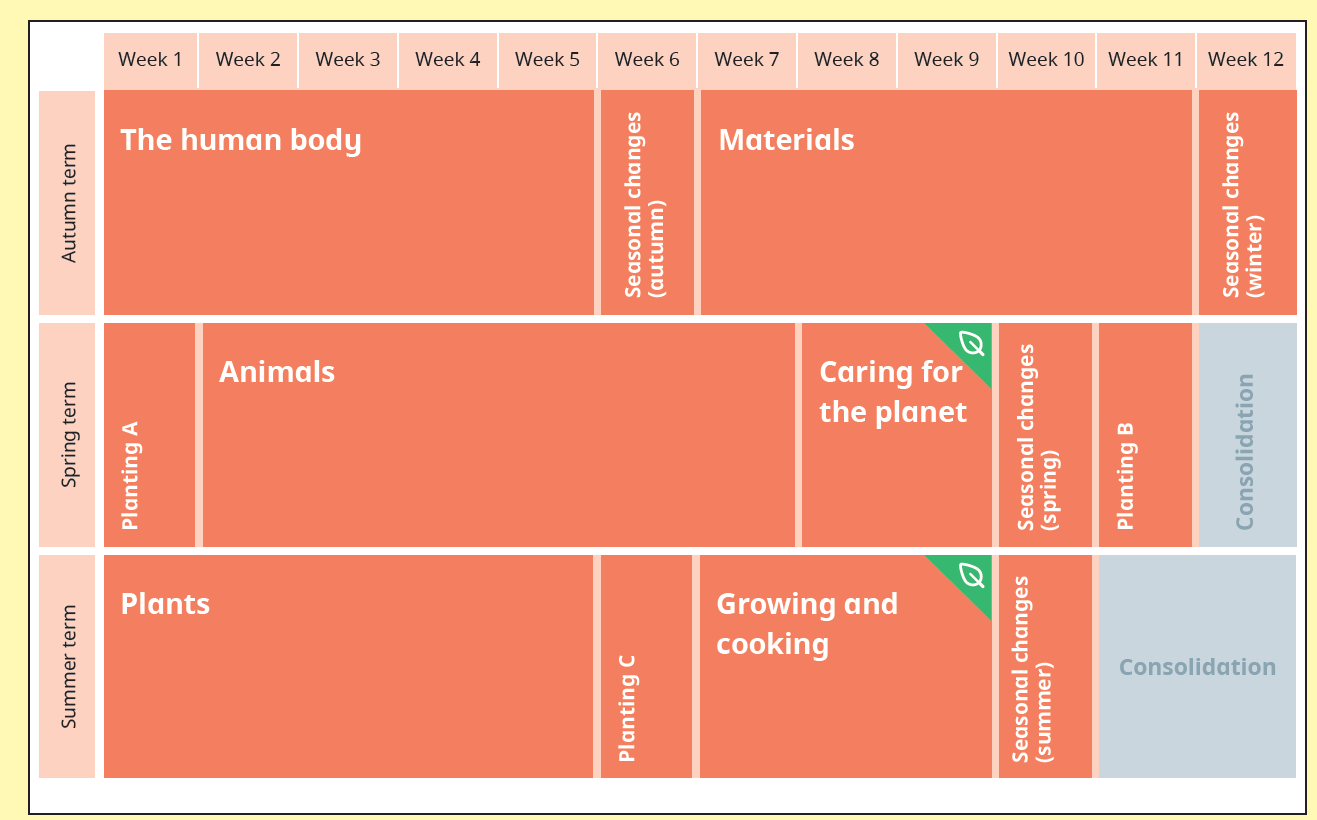
Task: Select the Week 6 column header
Action: click(647, 60)
